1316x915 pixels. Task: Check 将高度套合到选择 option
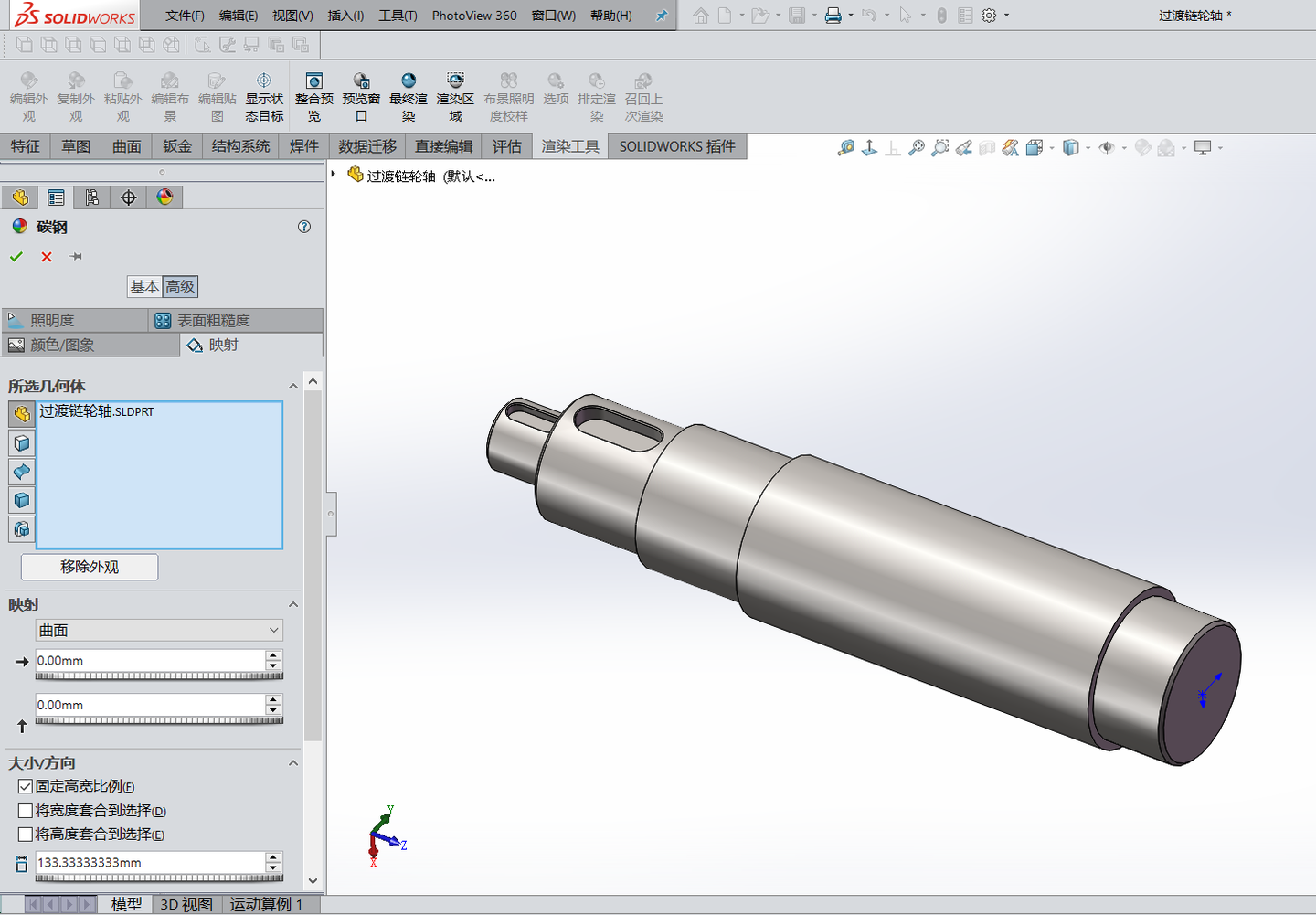click(26, 834)
